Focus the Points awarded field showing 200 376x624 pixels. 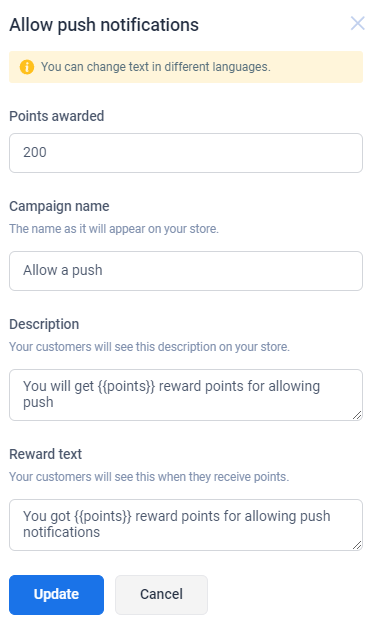[186, 153]
